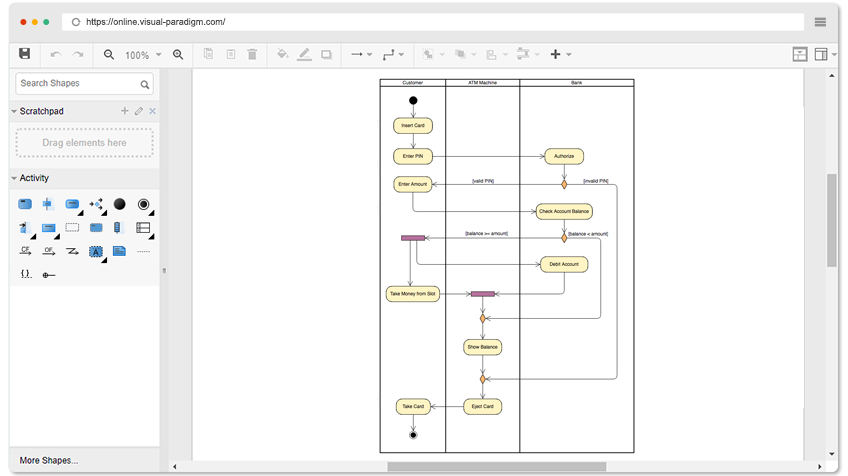848x476 pixels.
Task: Edit the Scratchpad with pencil icon
Action: click(139, 111)
